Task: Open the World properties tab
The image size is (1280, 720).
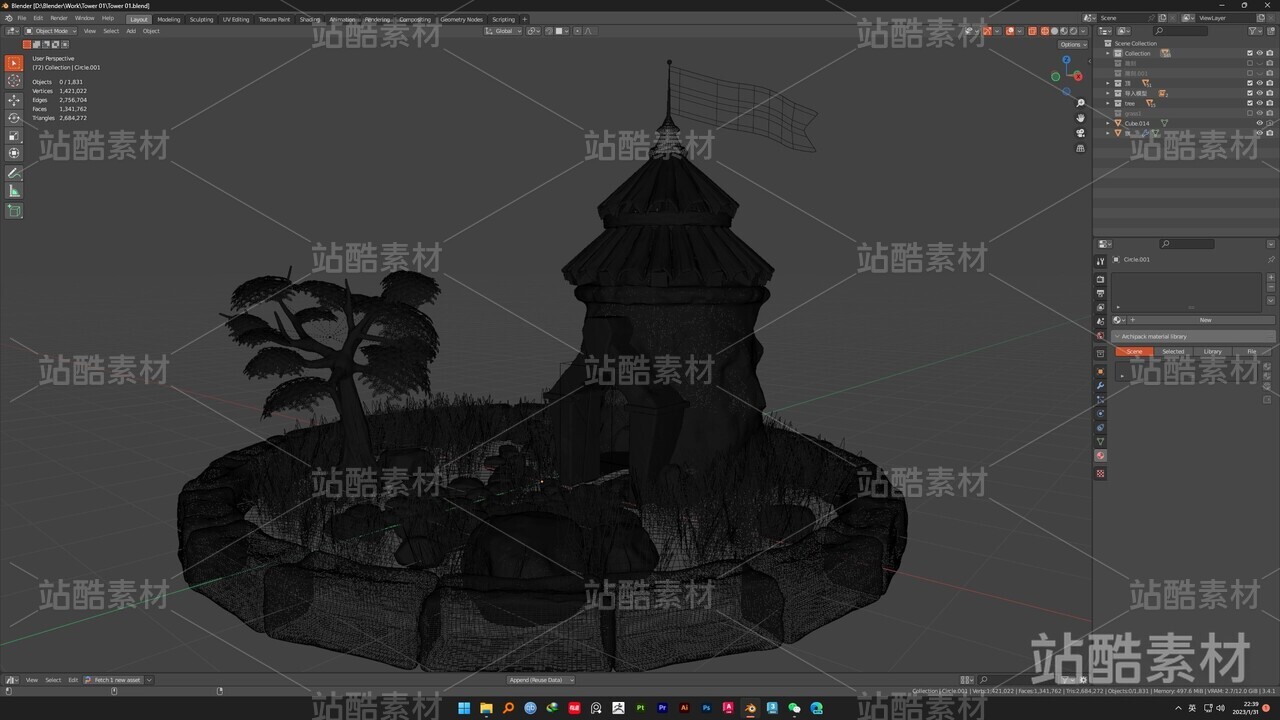Action: [x=1101, y=336]
